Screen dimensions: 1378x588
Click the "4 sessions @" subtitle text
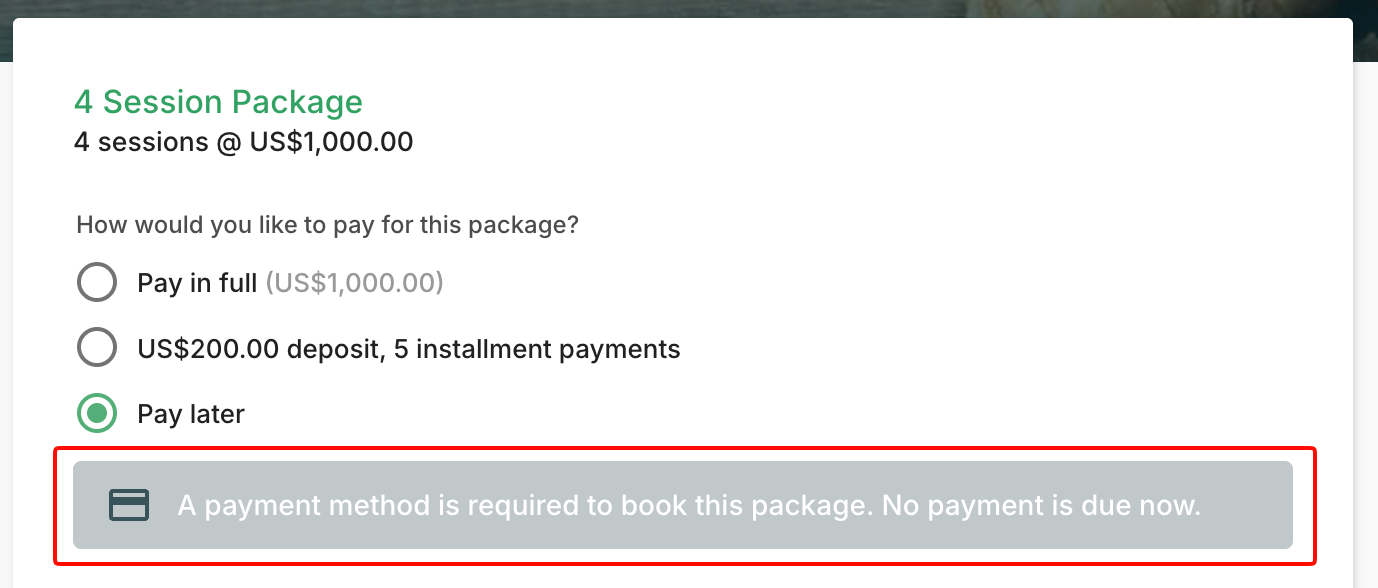click(141, 142)
